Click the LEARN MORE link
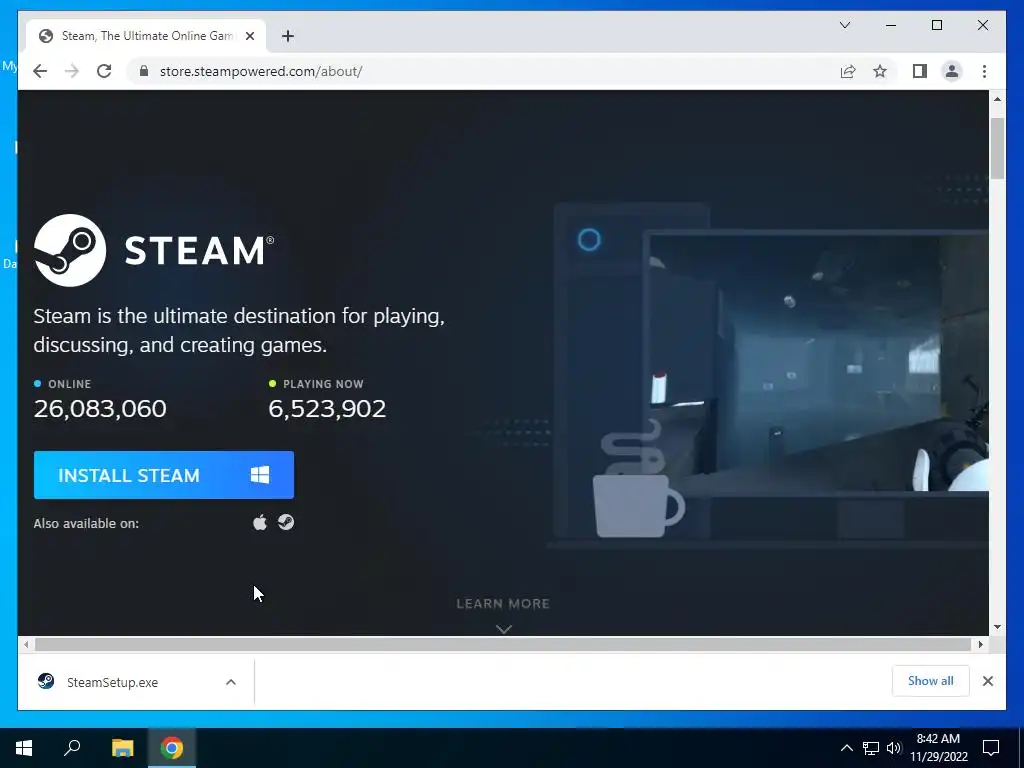1024x768 pixels. [503, 603]
